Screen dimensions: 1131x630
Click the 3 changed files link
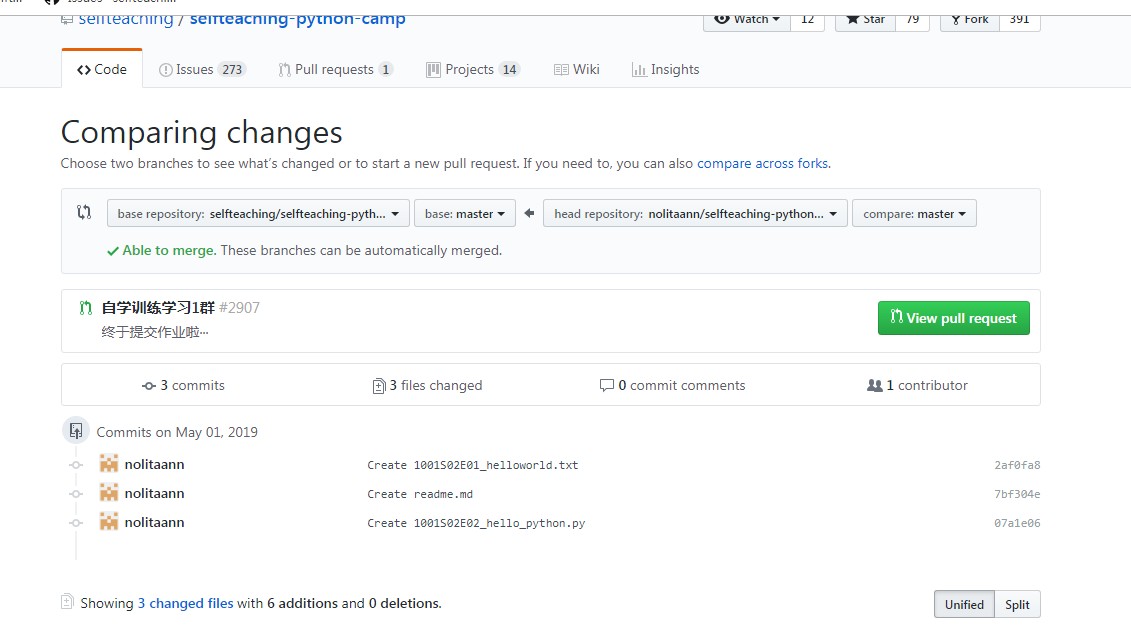tap(185, 603)
